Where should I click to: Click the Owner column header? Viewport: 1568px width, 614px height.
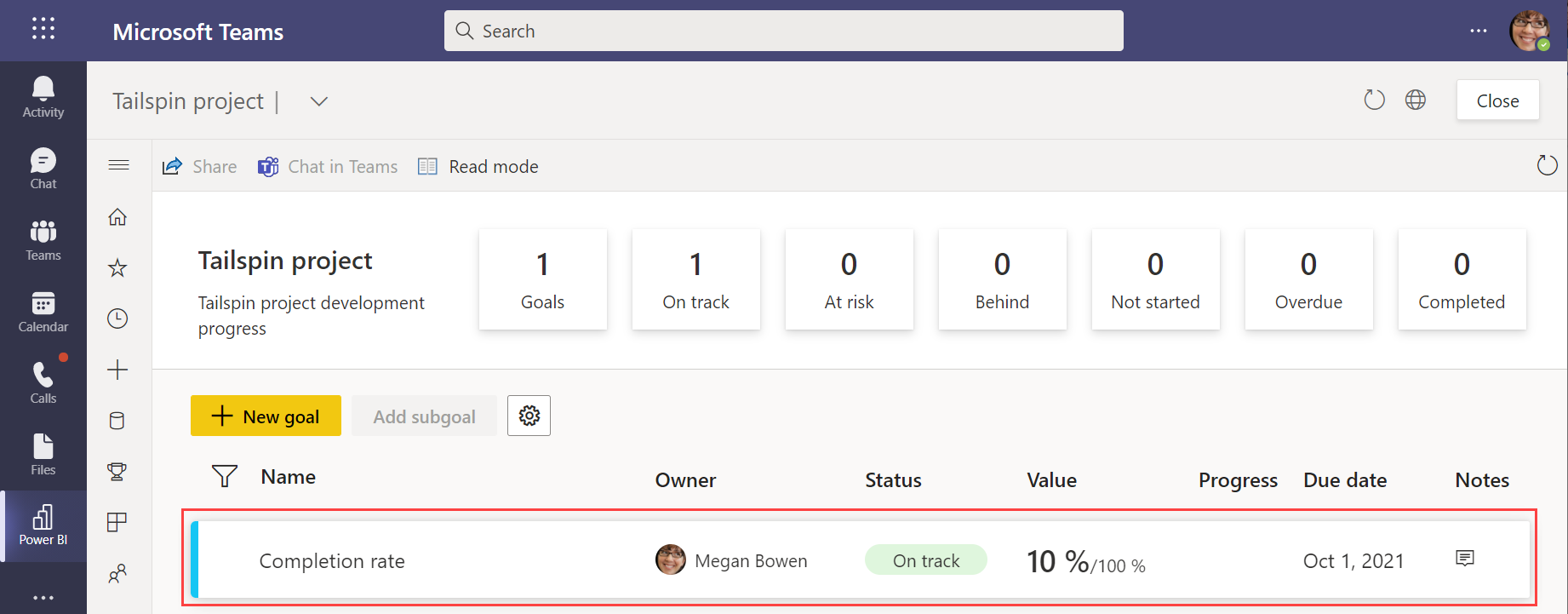(685, 480)
